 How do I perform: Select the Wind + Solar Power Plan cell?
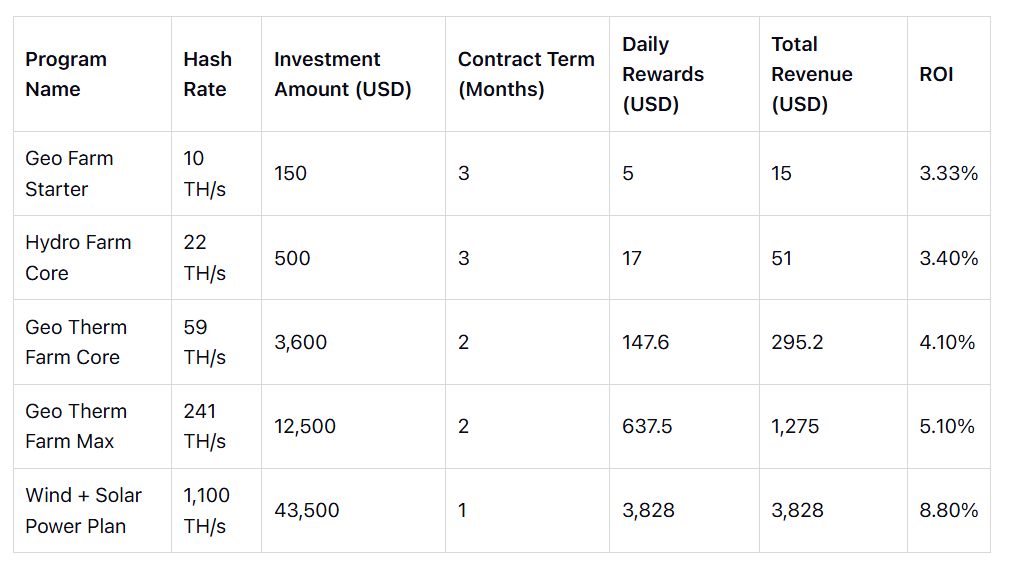point(83,510)
